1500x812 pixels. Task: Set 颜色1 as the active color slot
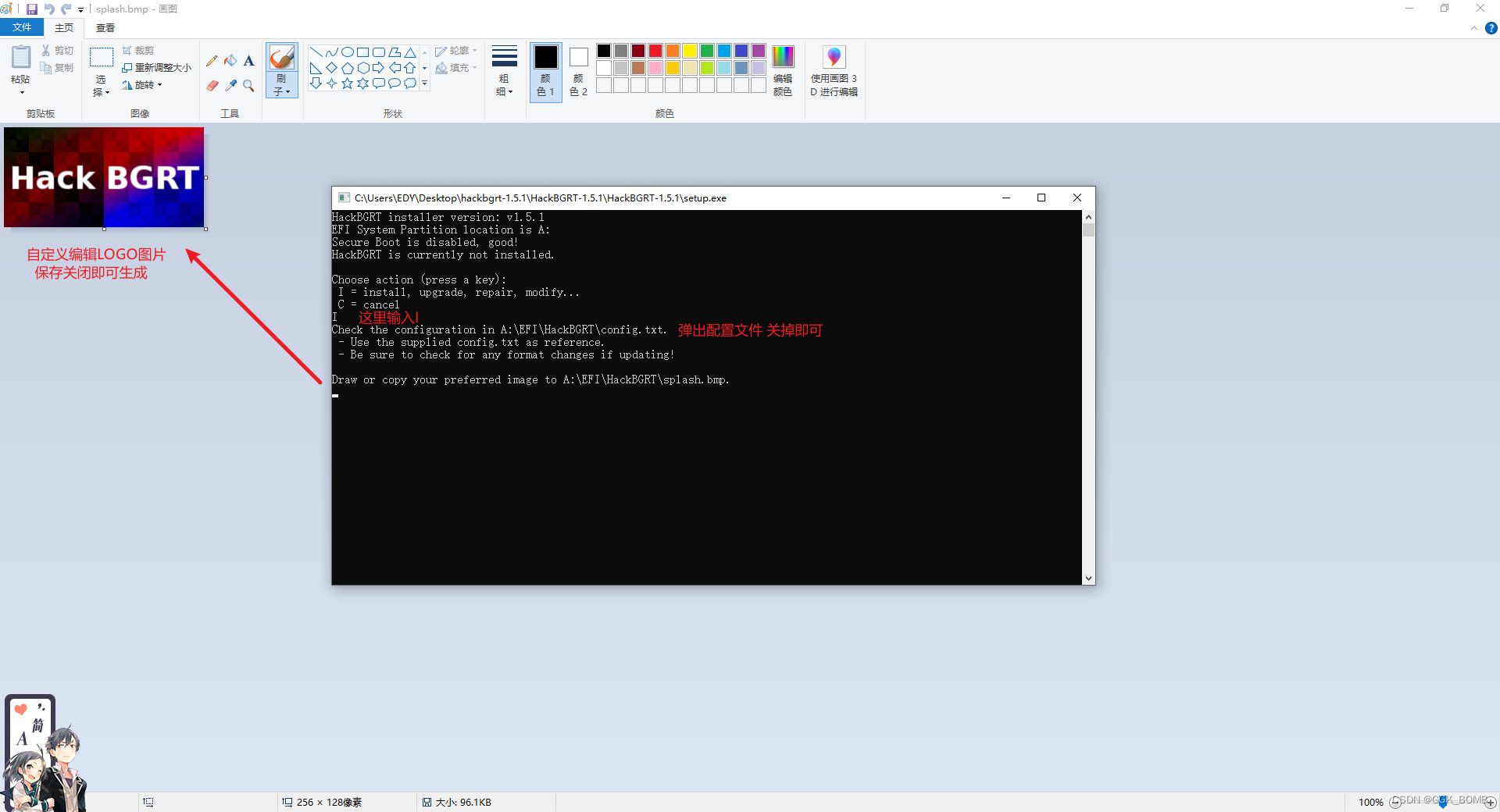tap(545, 69)
